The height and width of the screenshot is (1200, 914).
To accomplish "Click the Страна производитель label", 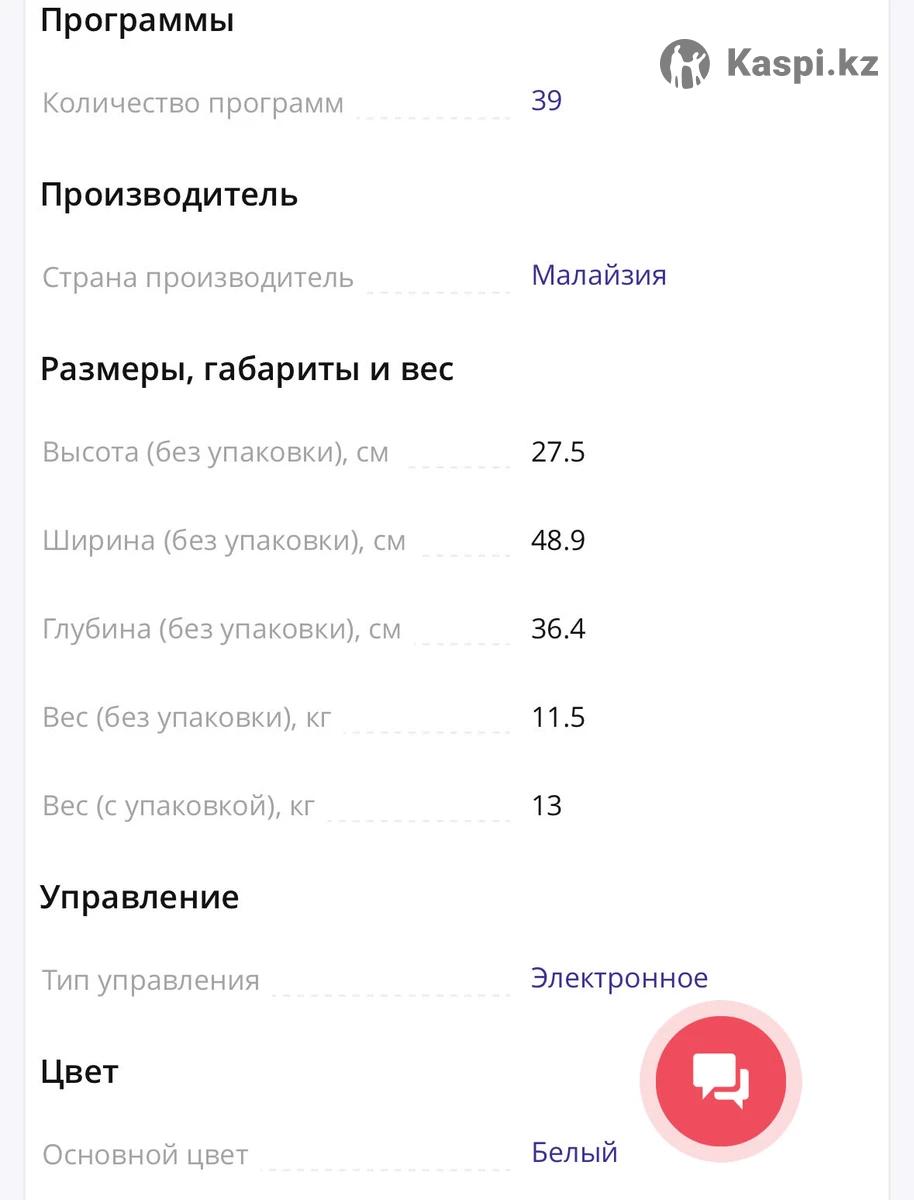I will 198,278.
